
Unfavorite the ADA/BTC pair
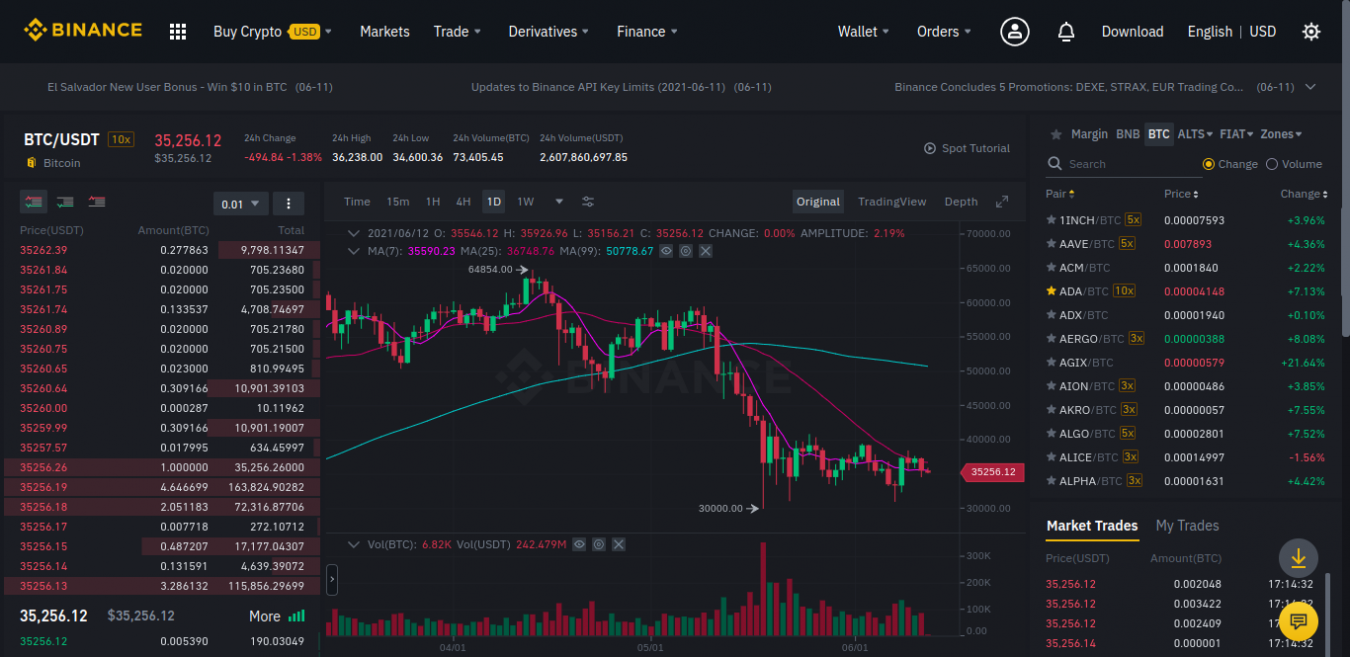point(1051,291)
